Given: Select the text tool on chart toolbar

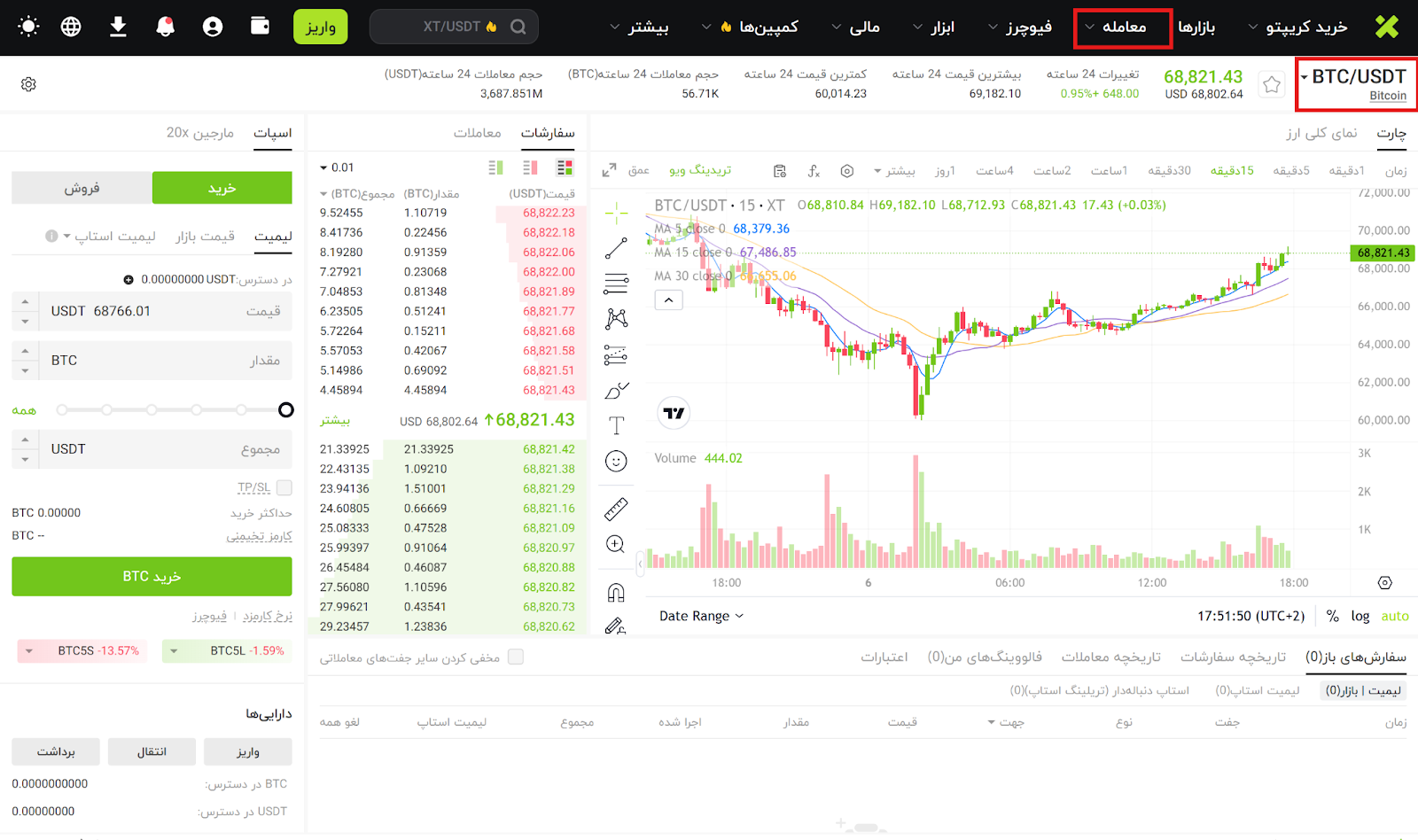Looking at the screenshot, I should (616, 425).
